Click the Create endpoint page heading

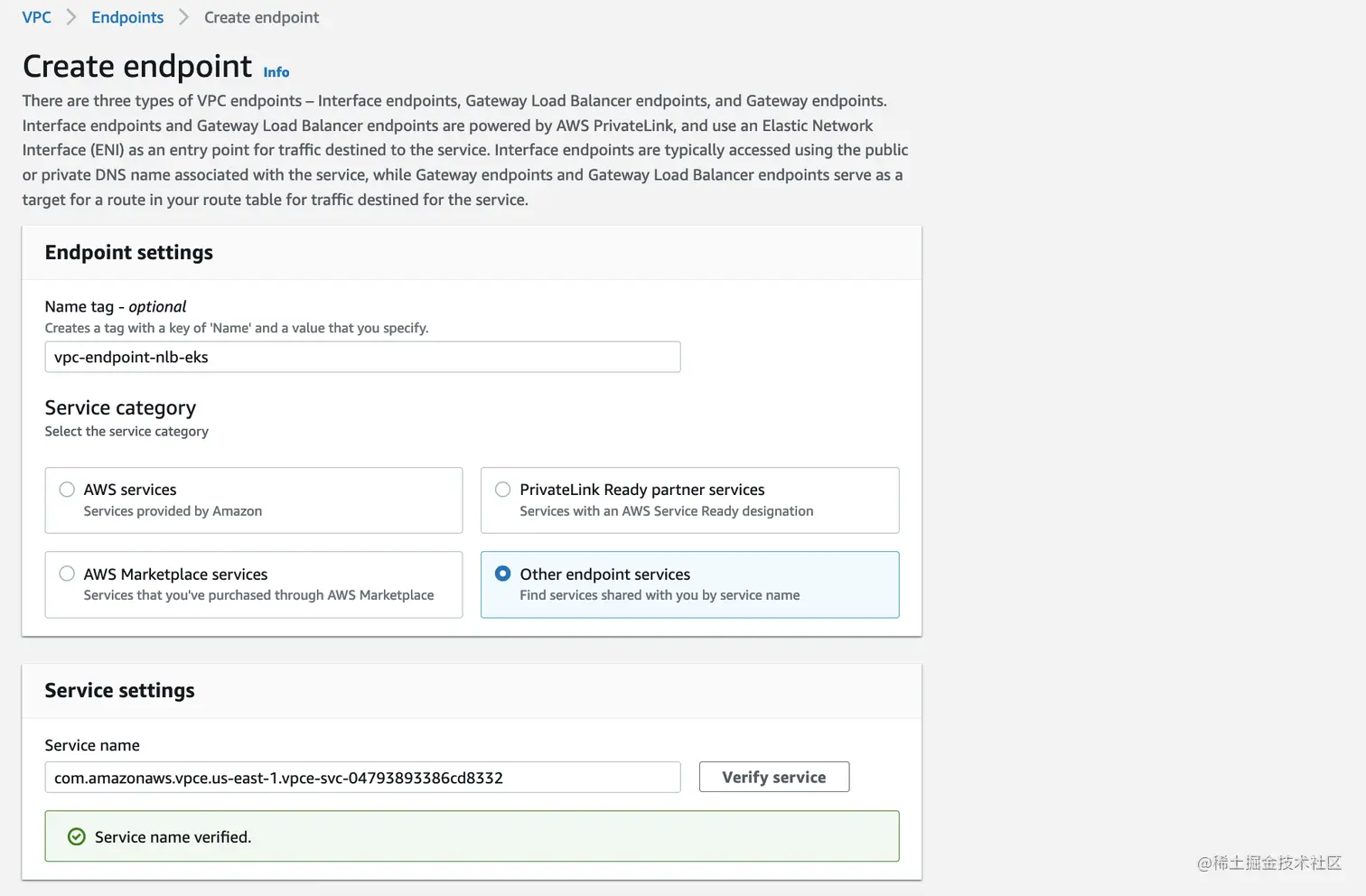point(137,67)
